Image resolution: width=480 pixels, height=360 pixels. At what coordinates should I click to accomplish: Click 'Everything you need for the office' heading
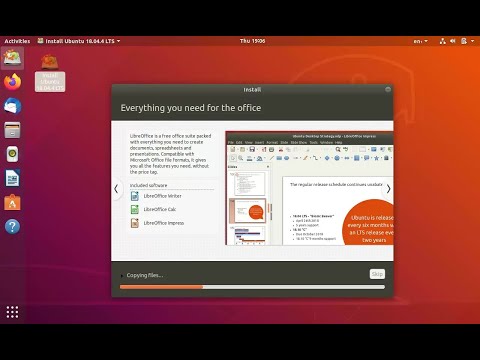click(191, 108)
